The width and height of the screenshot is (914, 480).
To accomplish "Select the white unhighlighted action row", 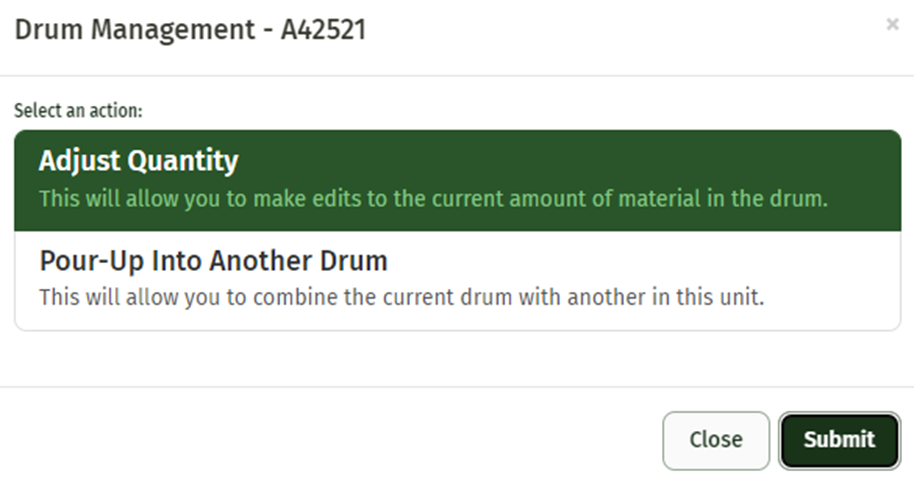I will point(457,280).
